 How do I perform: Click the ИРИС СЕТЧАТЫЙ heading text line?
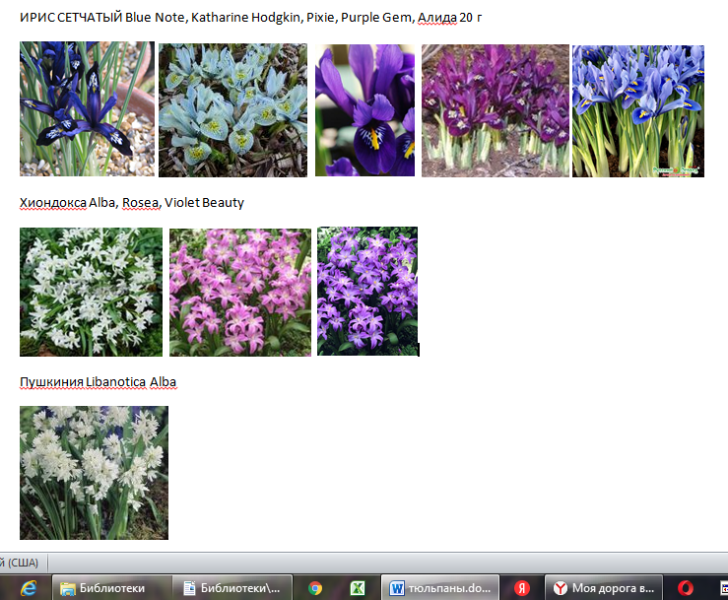[250, 17]
